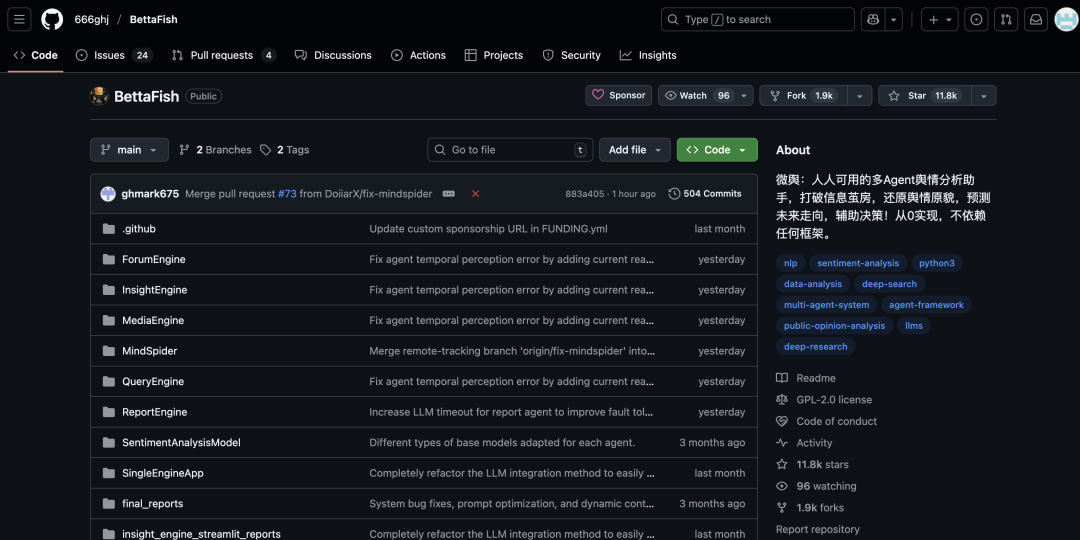Open pull request #73 link

287,194
